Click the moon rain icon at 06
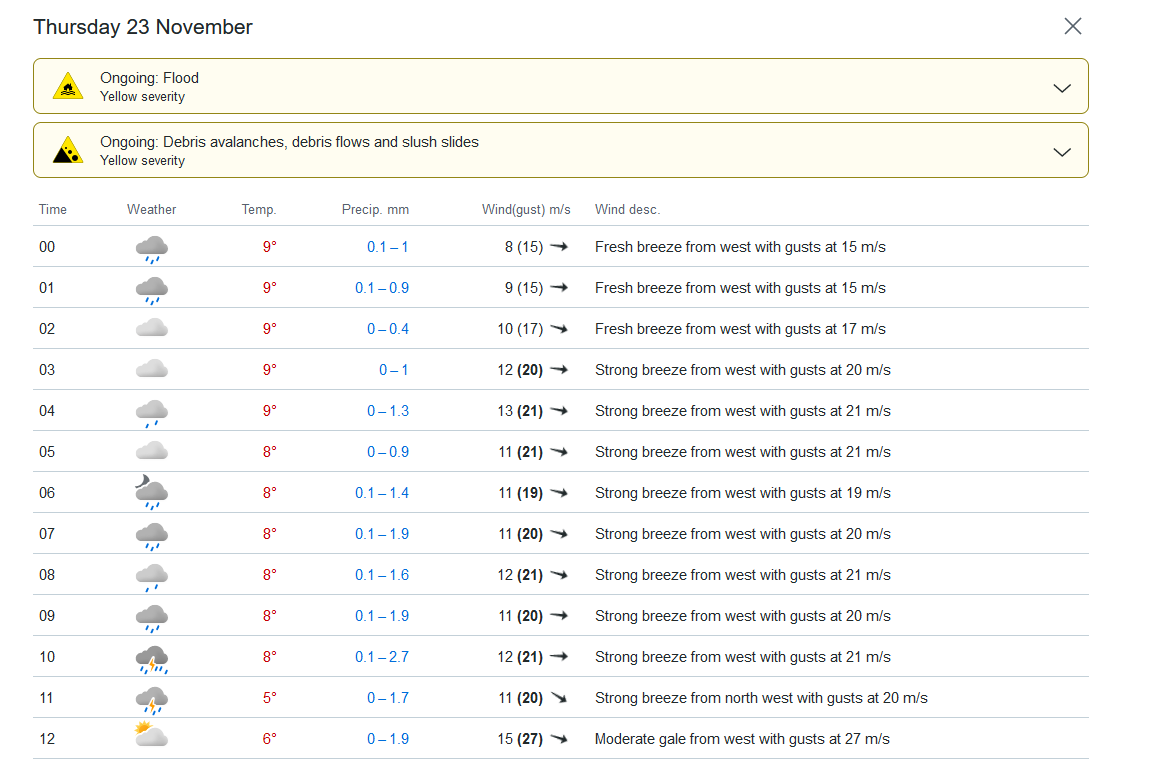This screenshot has width=1155, height=760. click(x=151, y=492)
